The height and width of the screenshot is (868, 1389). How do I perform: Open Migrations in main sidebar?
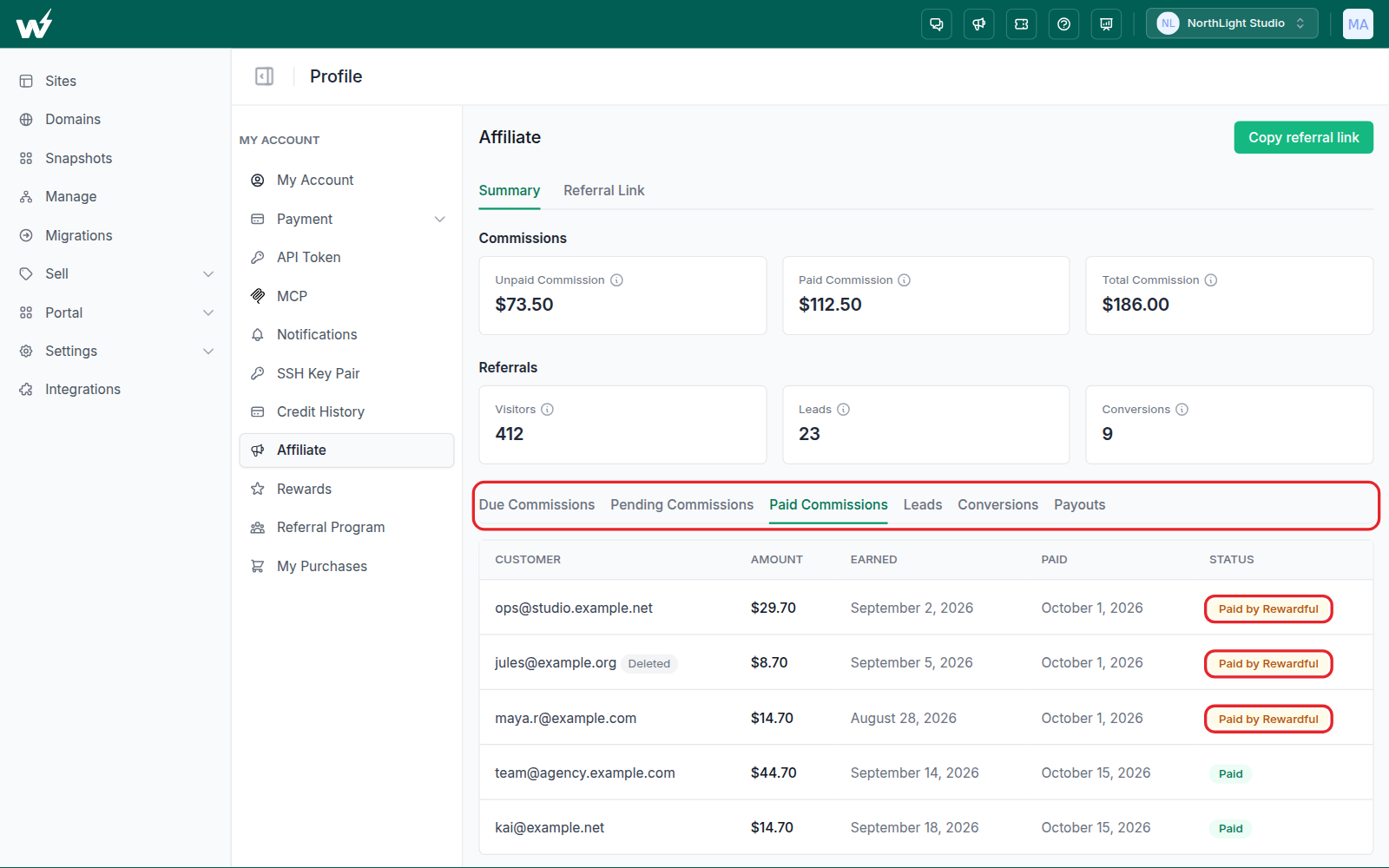[x=115, y=235]
